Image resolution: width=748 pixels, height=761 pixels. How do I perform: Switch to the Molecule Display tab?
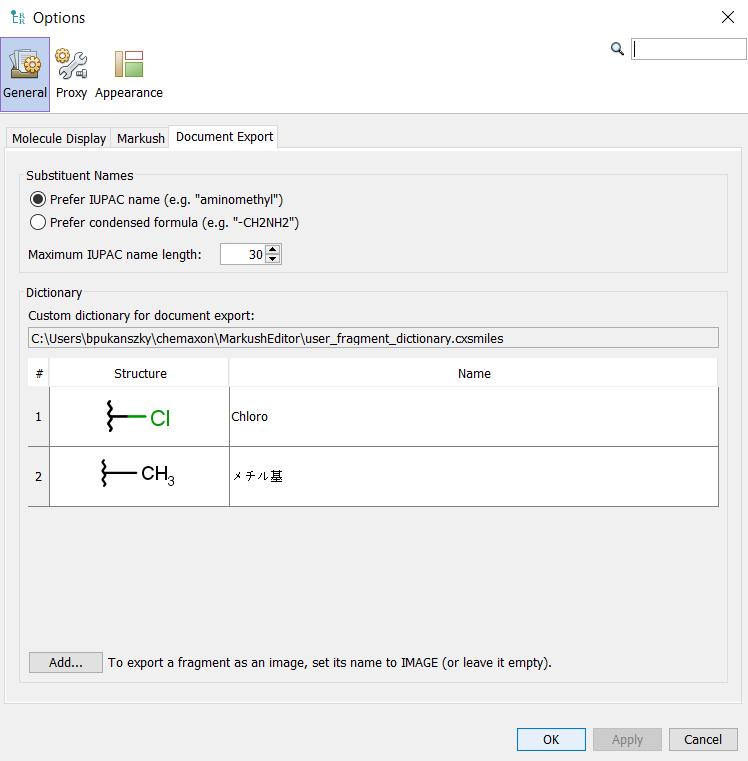coord(59,138)
